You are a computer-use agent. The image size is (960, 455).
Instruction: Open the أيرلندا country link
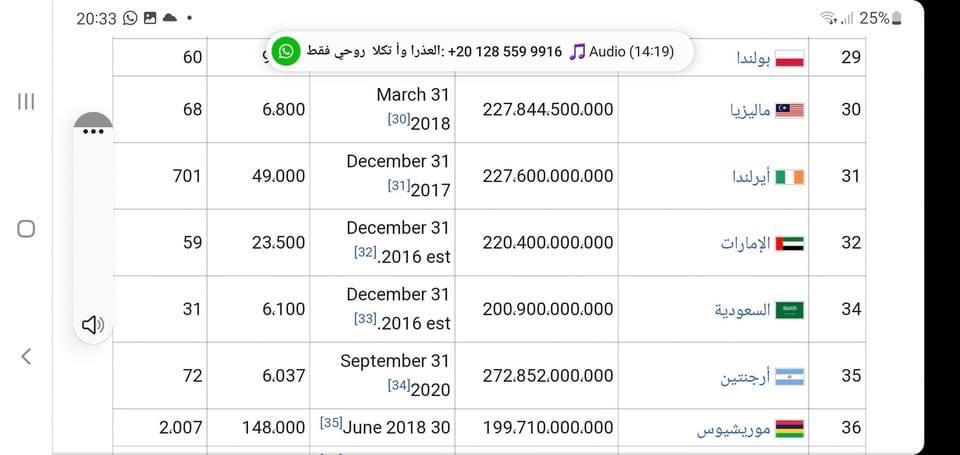[751, 177]
